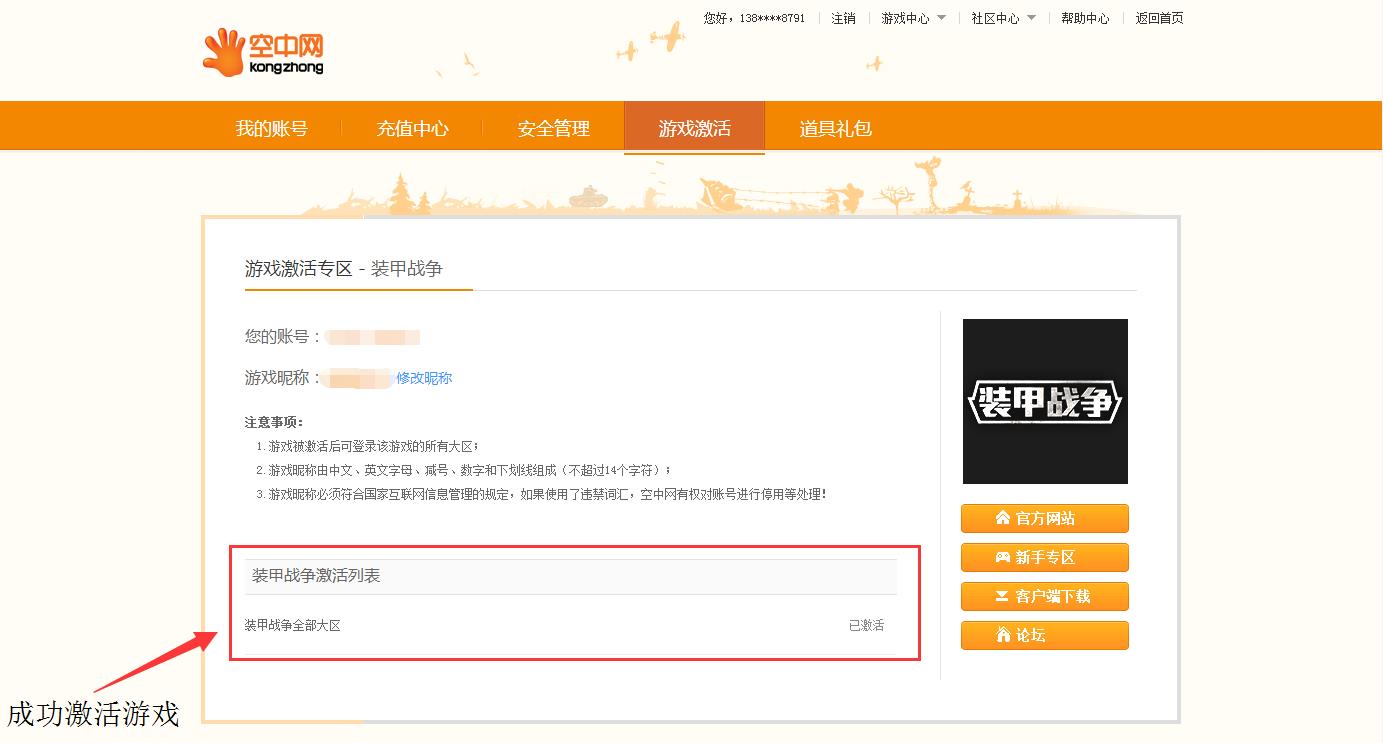Click the 修改昵称 link
The image size is (1383, 743).
tap(424, 378)
